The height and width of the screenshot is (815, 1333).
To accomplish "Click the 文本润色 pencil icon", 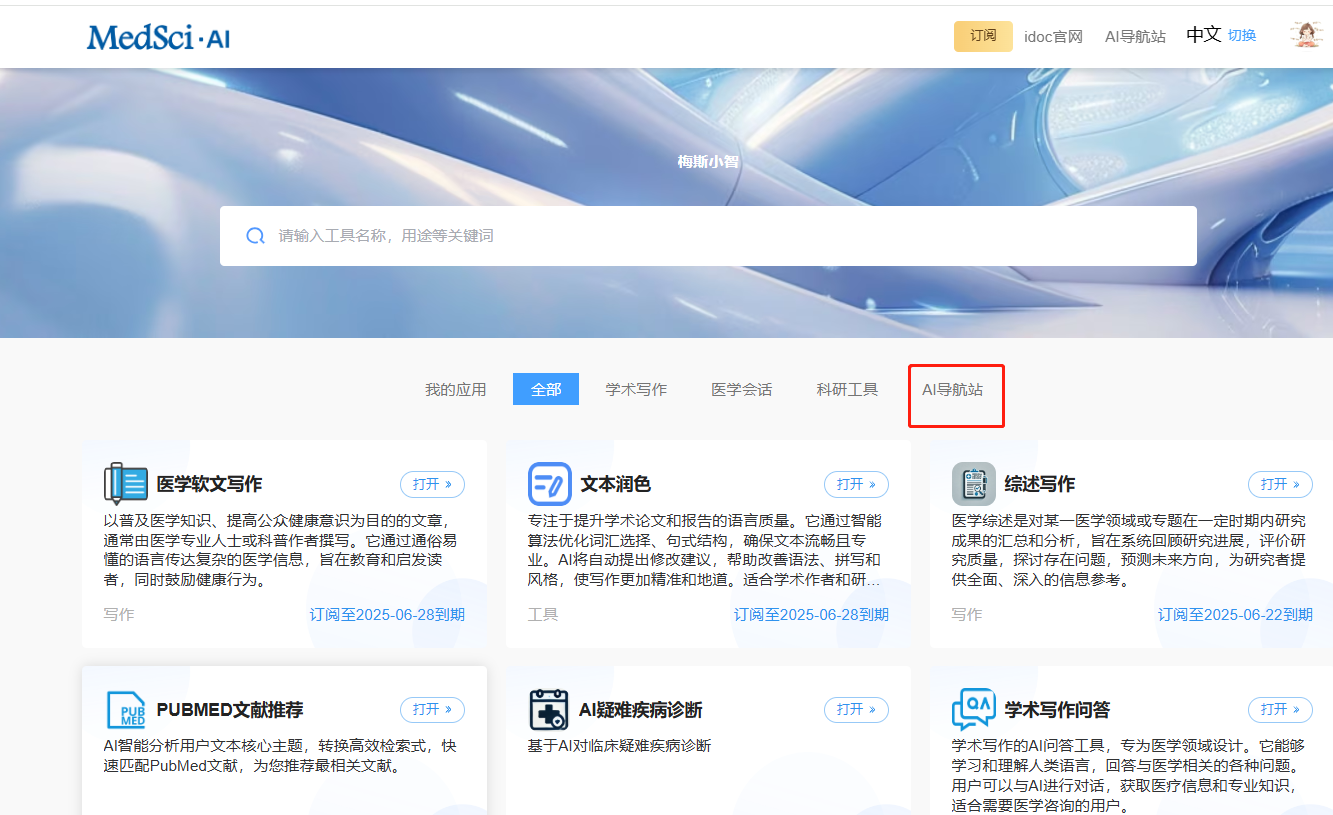I will tap(549, 484).
